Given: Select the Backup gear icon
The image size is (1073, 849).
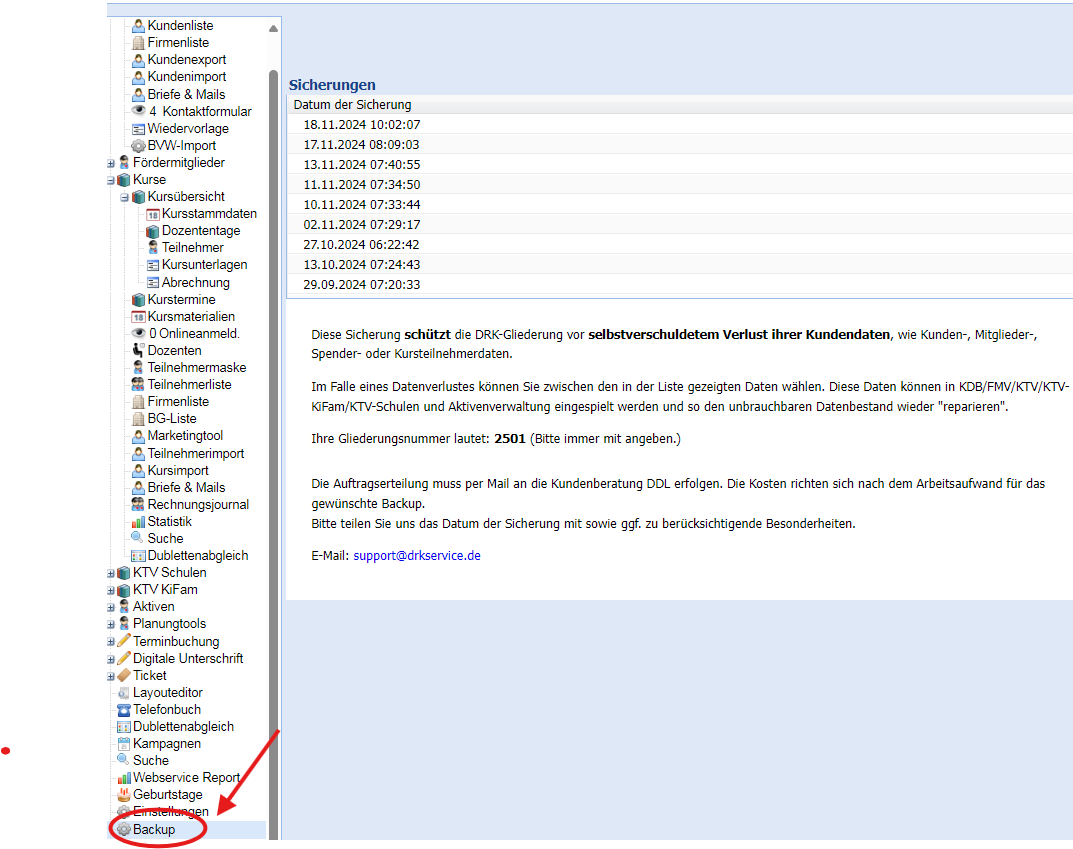Looking at the screenshot, I should [x=124, y=829].
